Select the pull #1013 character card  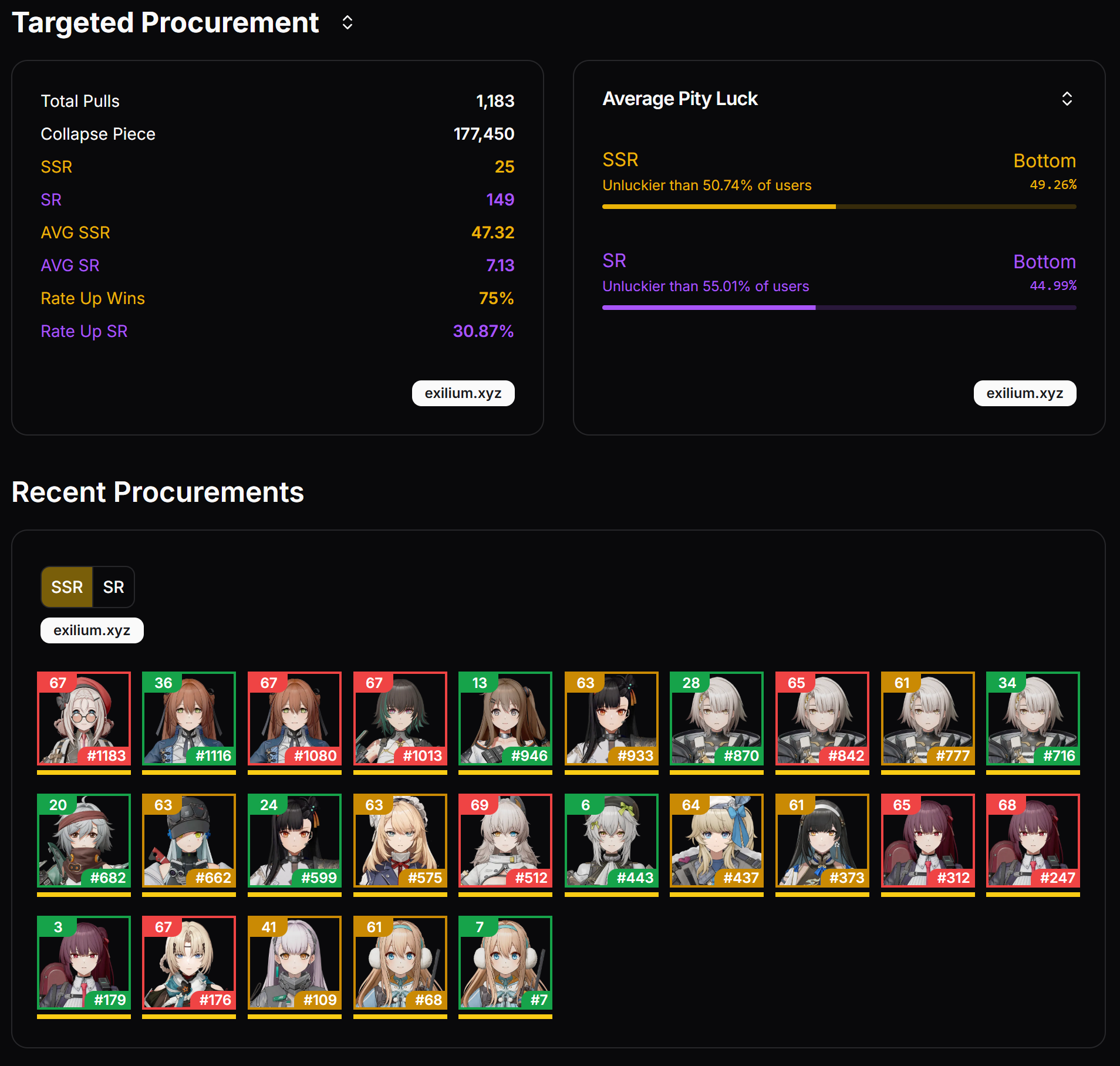pyautogui.click(x=400, y=718)
